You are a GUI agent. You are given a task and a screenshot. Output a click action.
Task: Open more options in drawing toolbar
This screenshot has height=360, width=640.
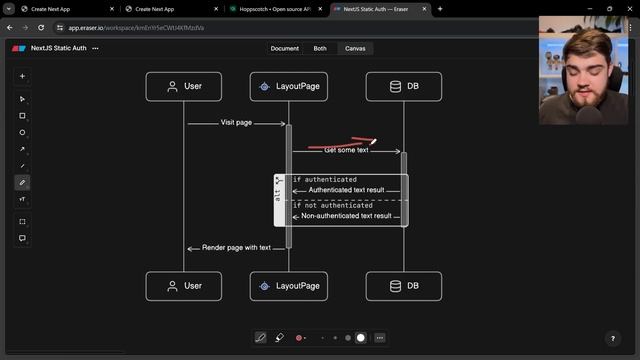[x=380, y=338]
